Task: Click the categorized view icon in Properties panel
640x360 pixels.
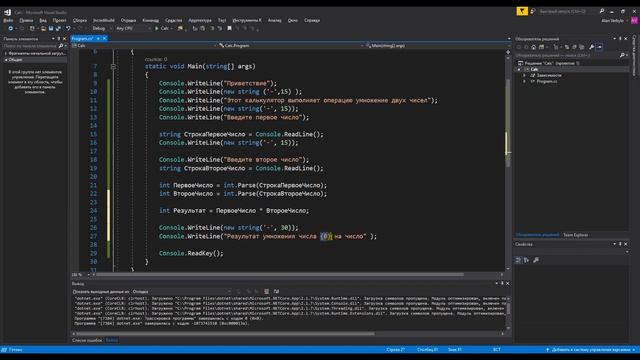Action: click(x=518, y=260)
